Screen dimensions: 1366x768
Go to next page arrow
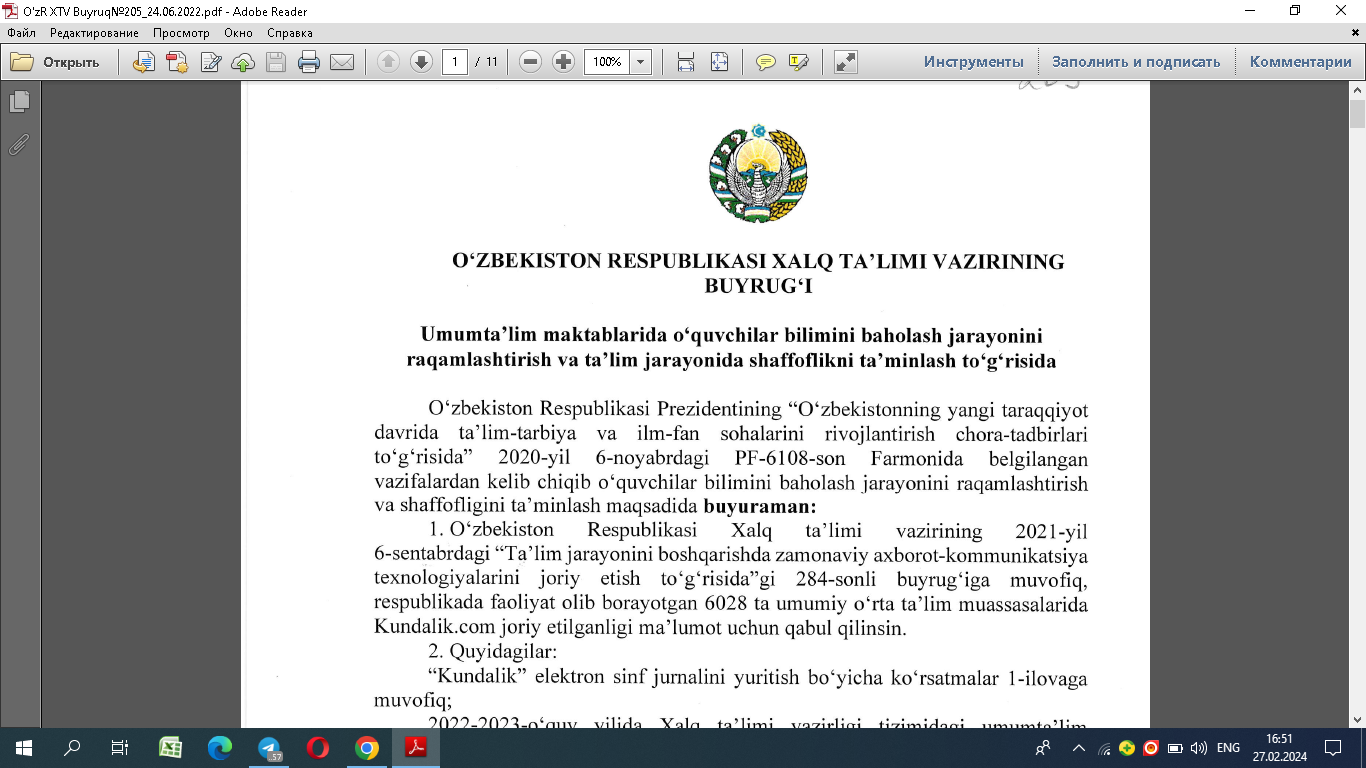[x=421, y=62]
